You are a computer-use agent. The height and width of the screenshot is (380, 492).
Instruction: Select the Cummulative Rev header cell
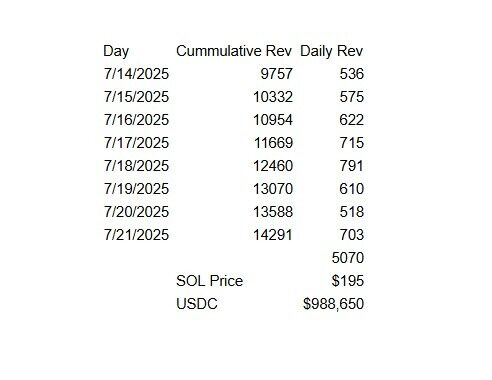tap(234, 51)
